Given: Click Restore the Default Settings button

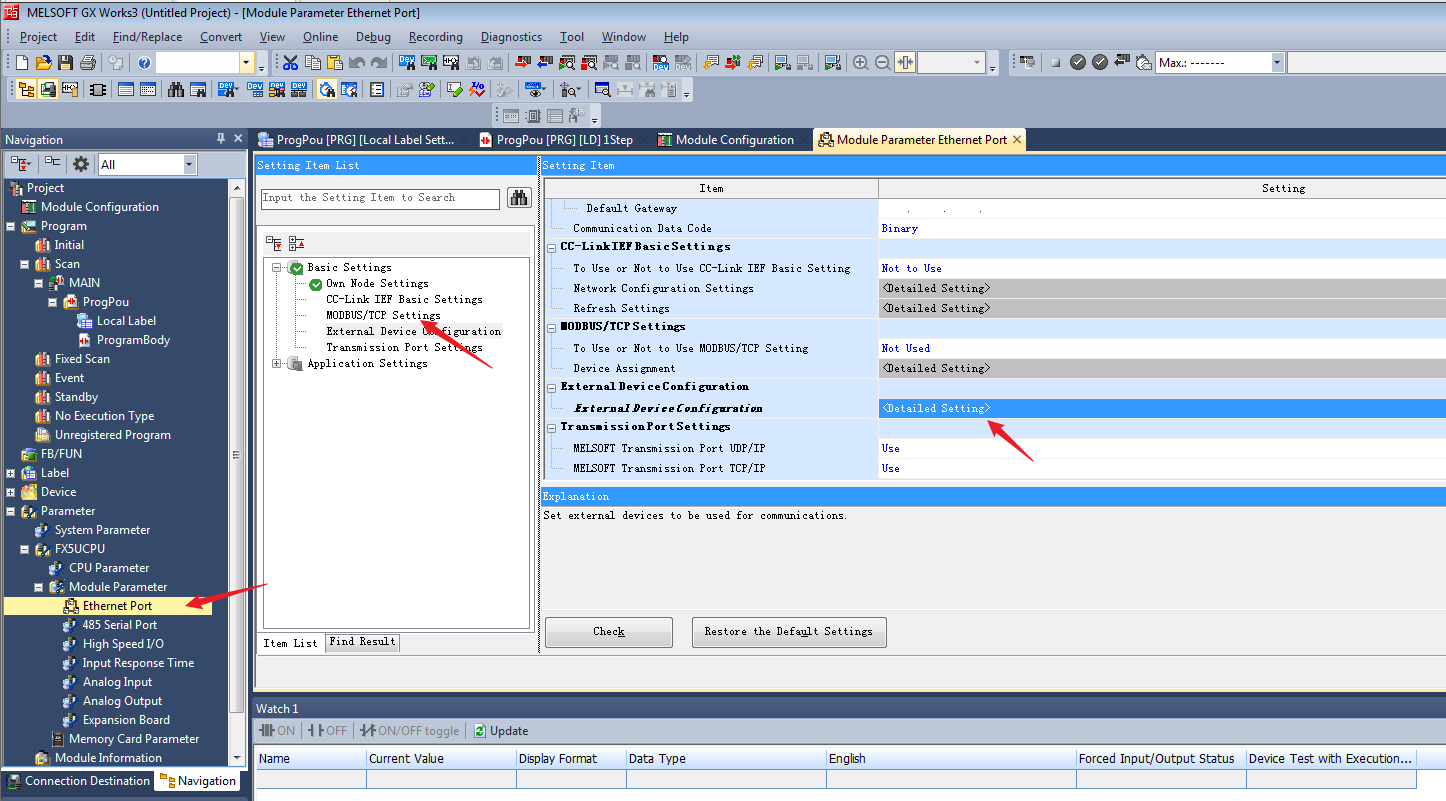Looking at the screenshot, I should [x=788, y=632].
